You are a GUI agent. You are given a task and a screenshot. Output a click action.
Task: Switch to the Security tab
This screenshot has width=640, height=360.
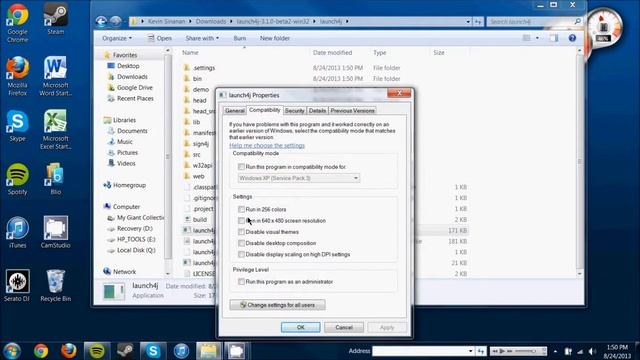[295, 111]
